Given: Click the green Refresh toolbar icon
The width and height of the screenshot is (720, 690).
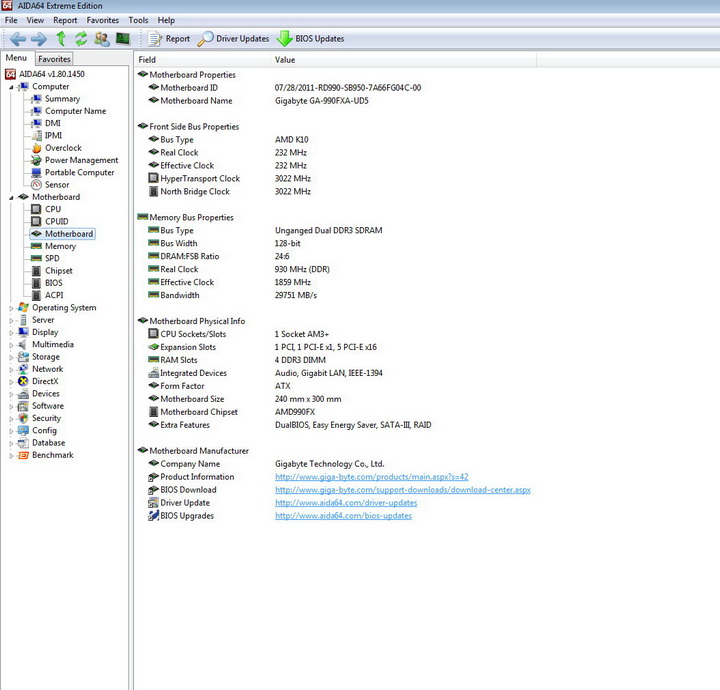Looking at the screenshot, I should (x=81, y=39).
